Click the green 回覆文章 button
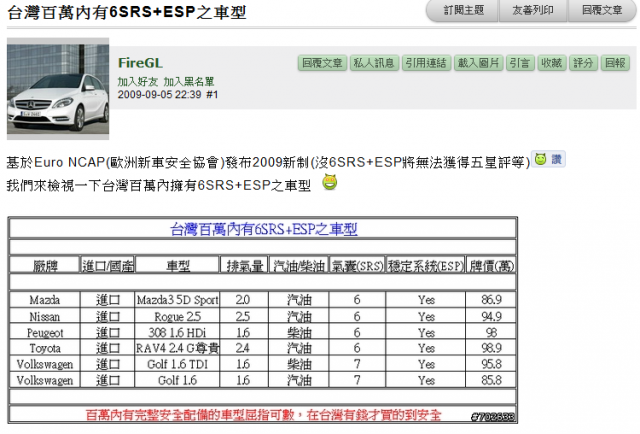 (x=322, y=63)
